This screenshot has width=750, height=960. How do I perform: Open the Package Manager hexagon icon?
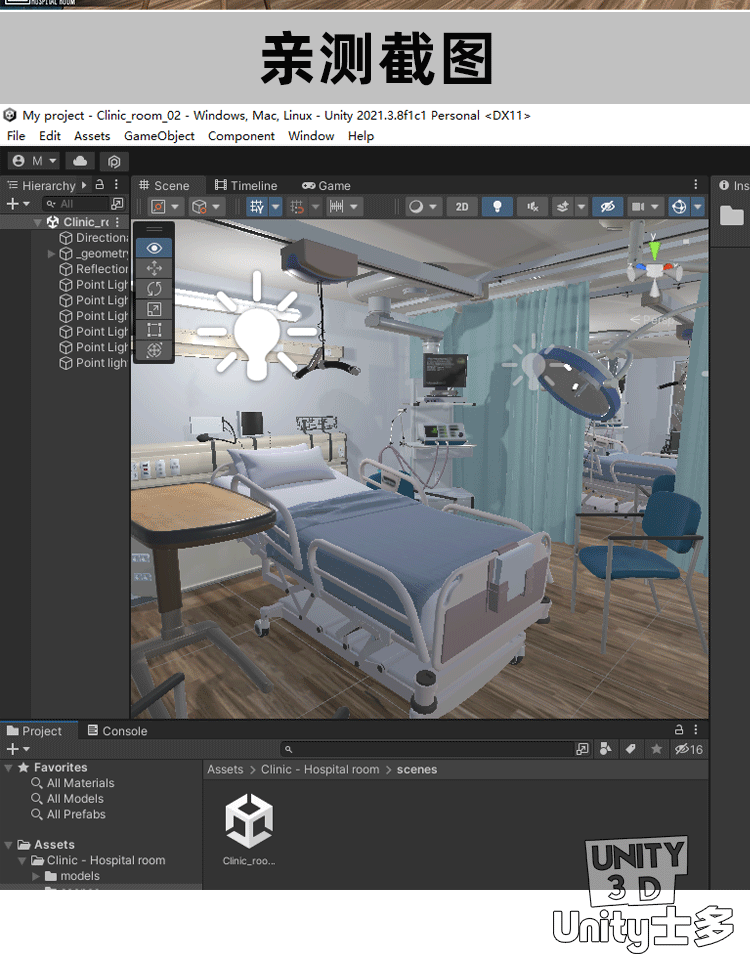[x=115, y=161]
